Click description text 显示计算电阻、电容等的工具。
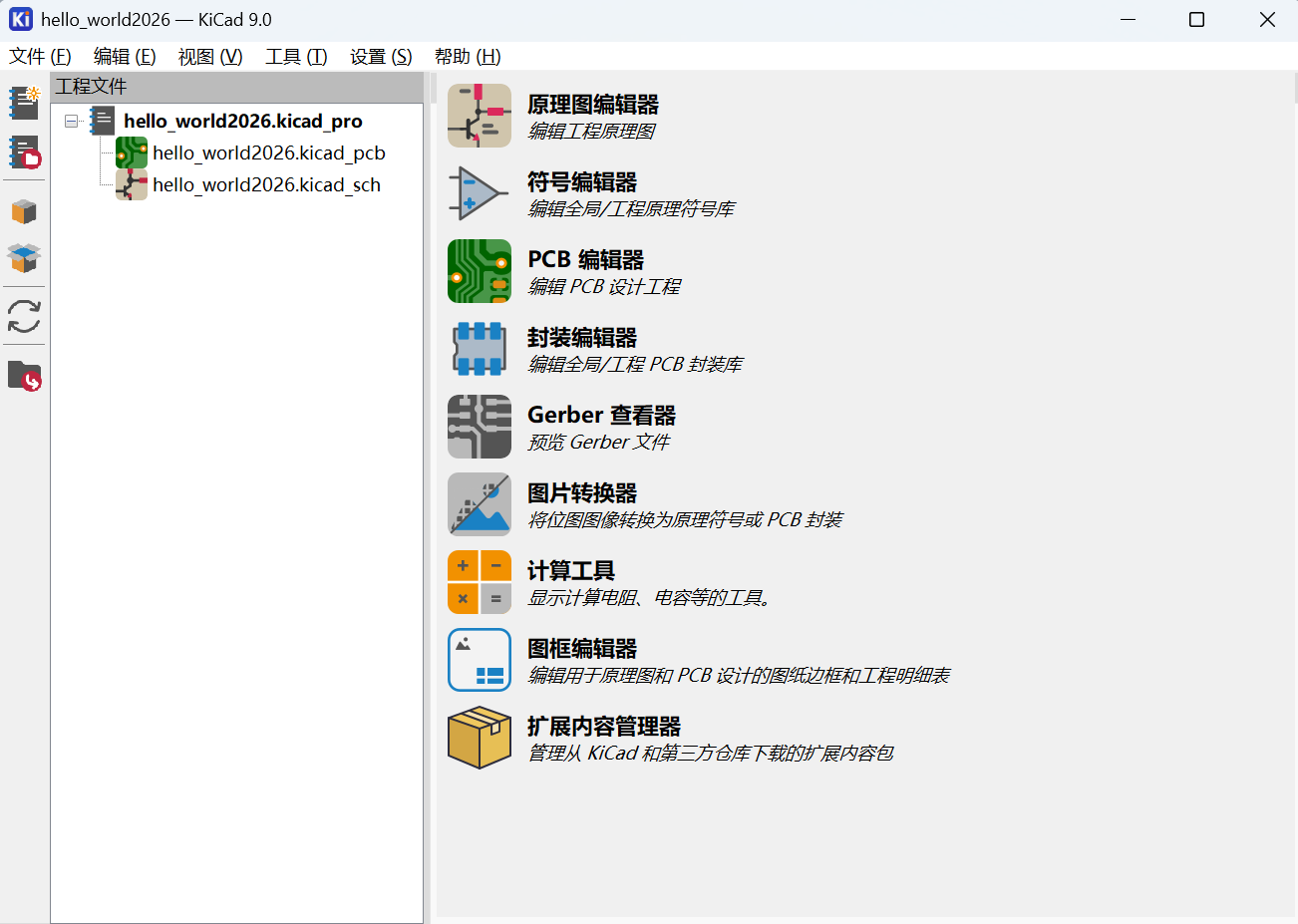Viewport: 1298px width, 924px height. pos(650,598)
